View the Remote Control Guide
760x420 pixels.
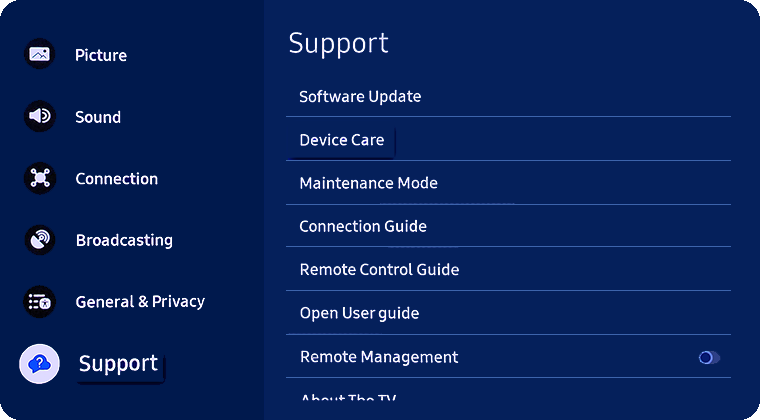379,270
